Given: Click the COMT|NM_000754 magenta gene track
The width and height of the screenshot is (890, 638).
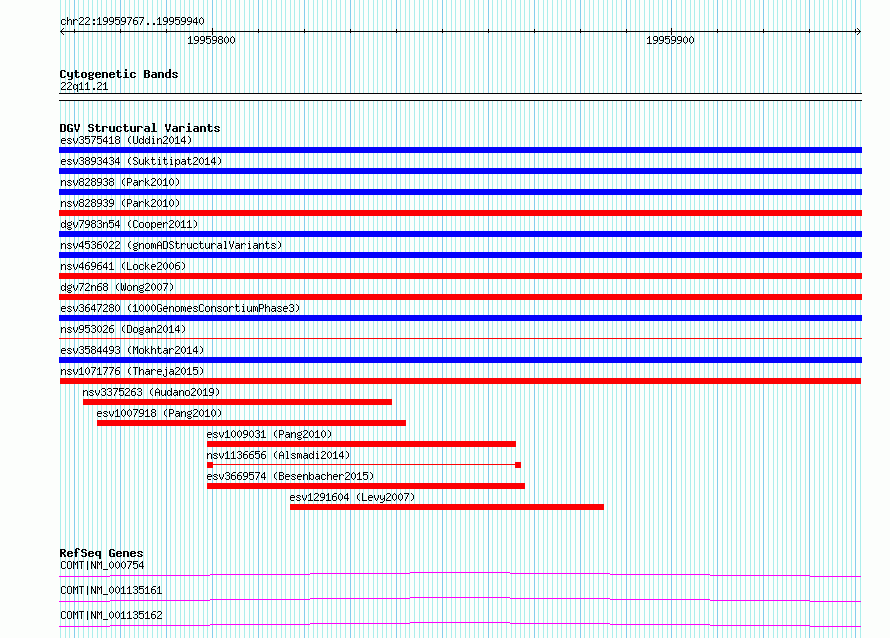Looking at the screenshot, I should (x=460, y=574).
